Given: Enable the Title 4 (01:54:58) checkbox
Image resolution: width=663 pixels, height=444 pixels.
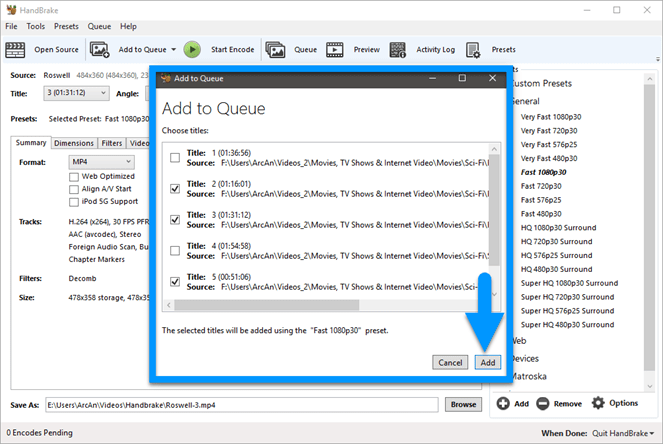Looking at the screenshot, I should [x=175, y=251].
